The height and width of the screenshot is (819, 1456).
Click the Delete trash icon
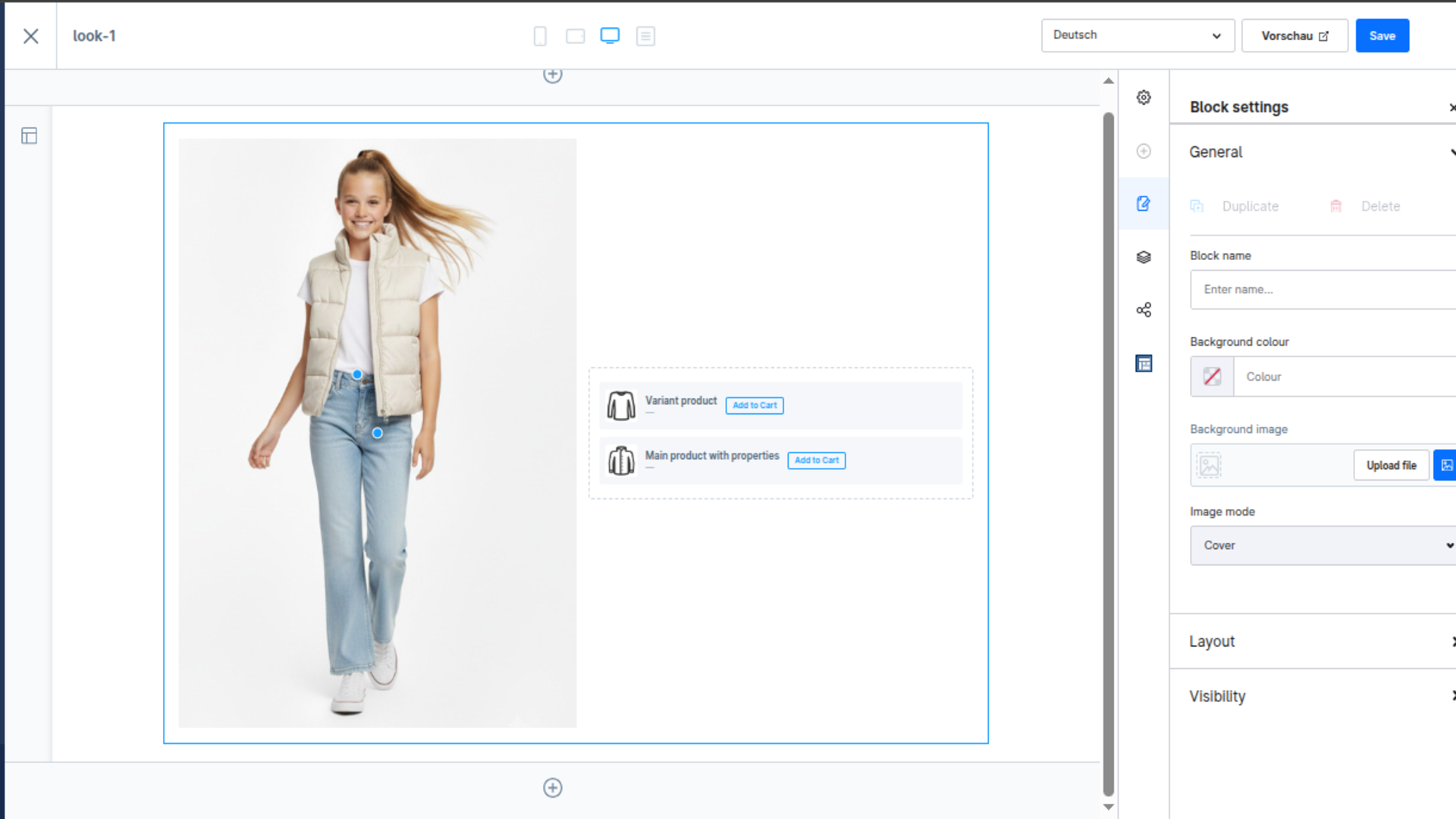1335,206
